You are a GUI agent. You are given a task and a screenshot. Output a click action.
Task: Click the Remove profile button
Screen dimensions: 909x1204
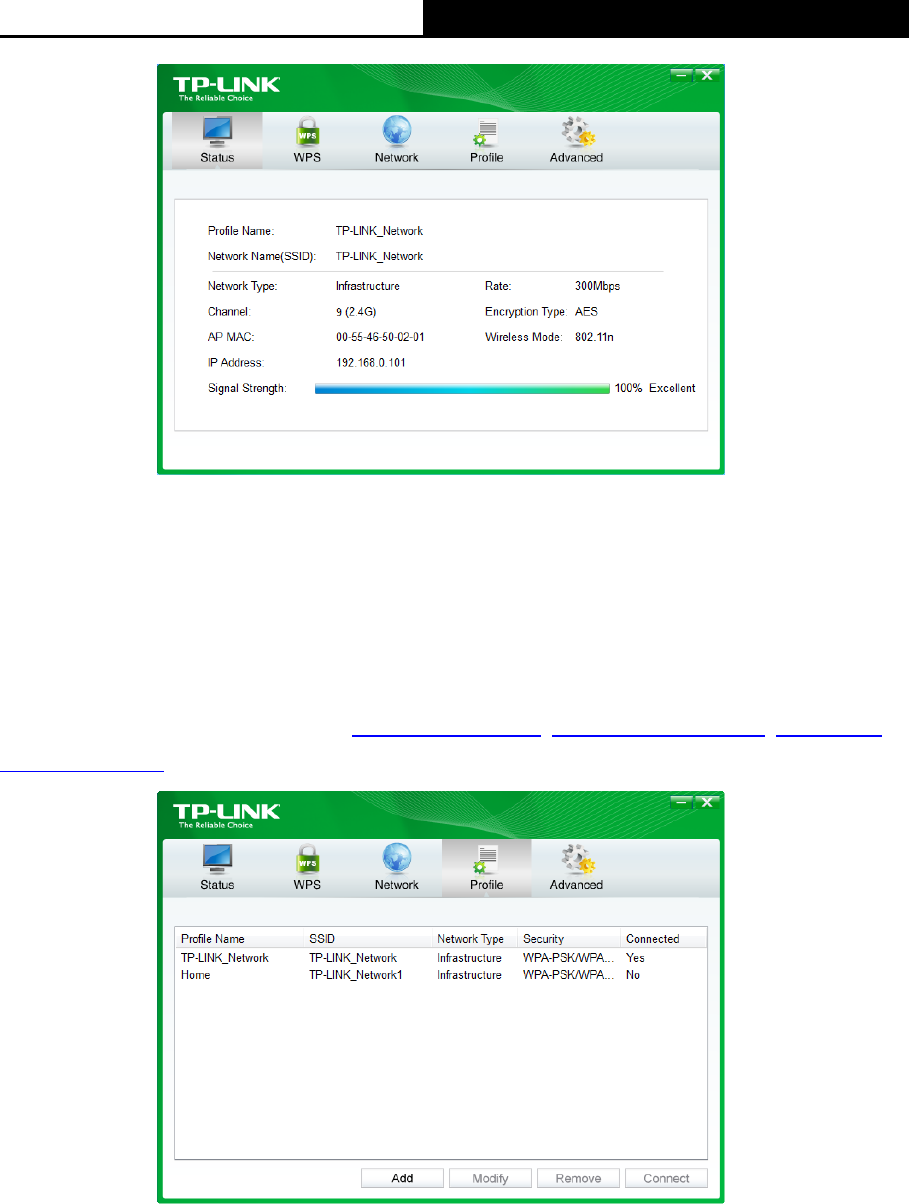[579, 1178]
